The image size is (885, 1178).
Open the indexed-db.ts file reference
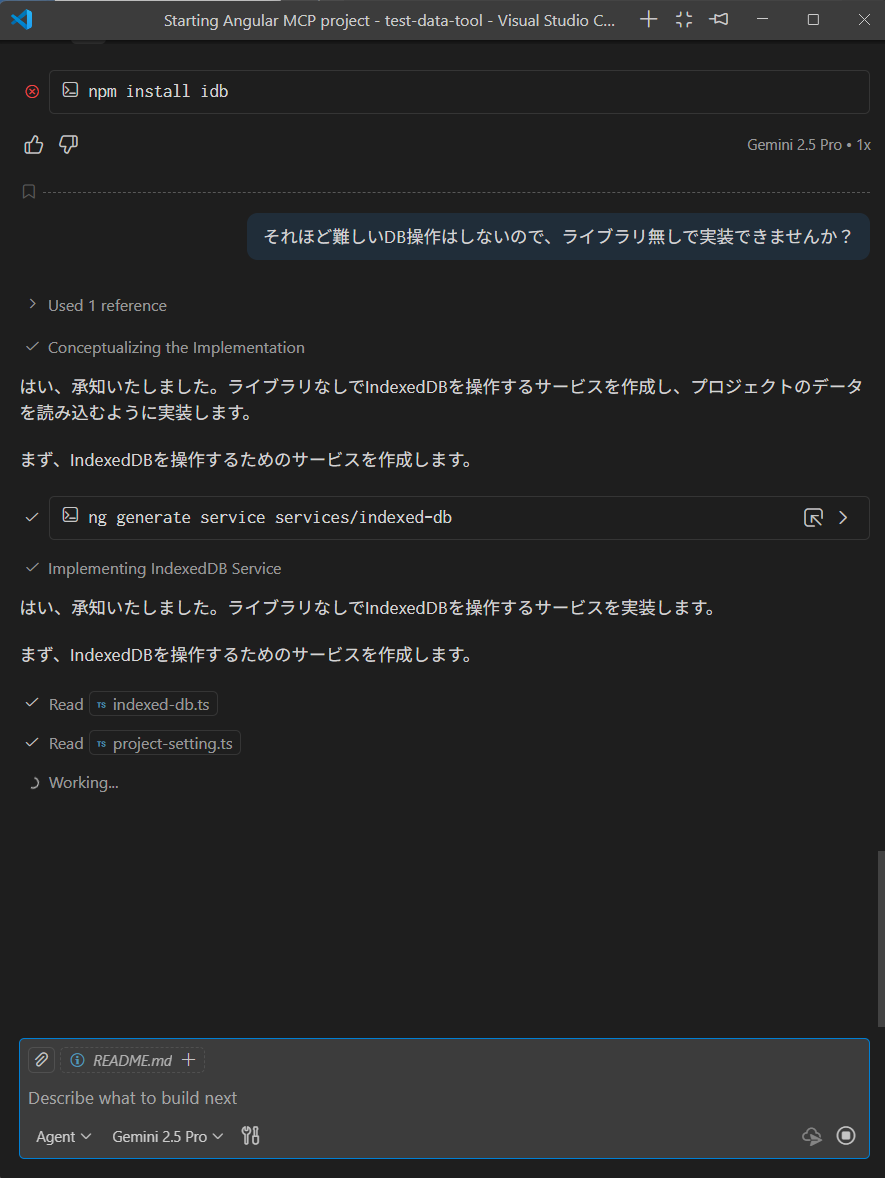[153, 703]
